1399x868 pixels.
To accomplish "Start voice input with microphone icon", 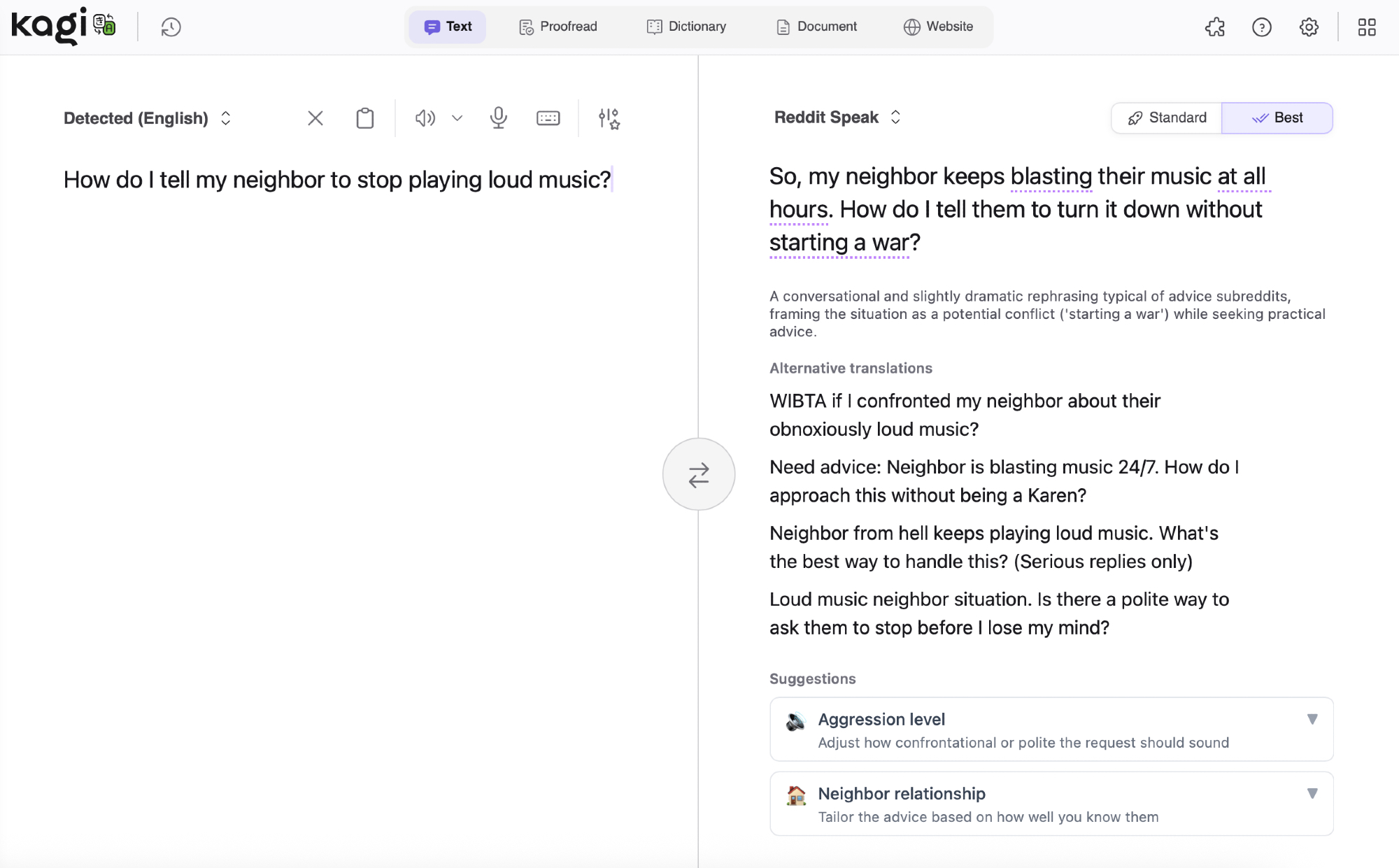I will [x=498, y=118].
